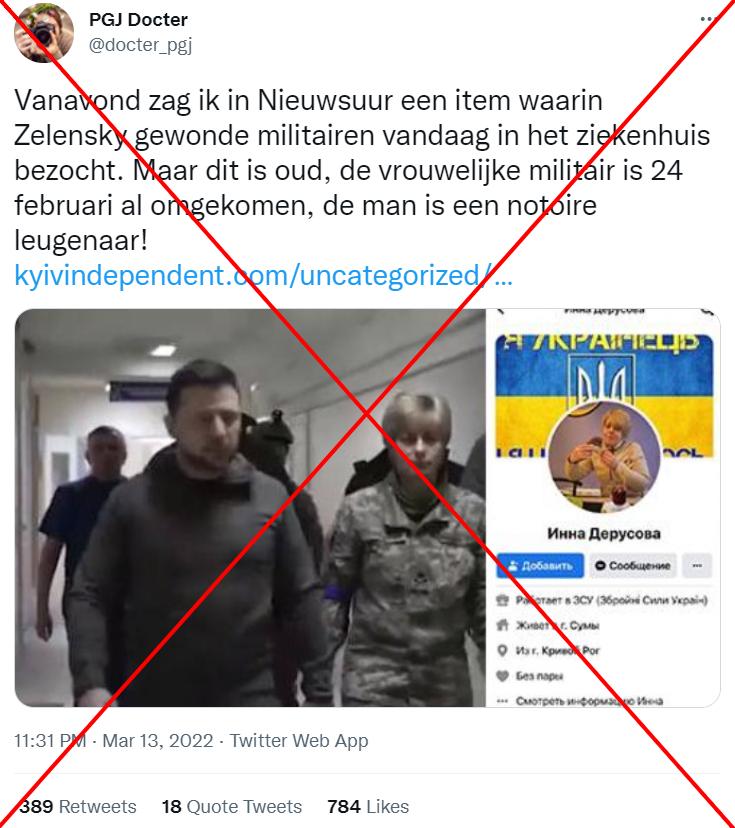Open the Zelensky hospital corridor photo
735x828 pixels.
point(250,507)
